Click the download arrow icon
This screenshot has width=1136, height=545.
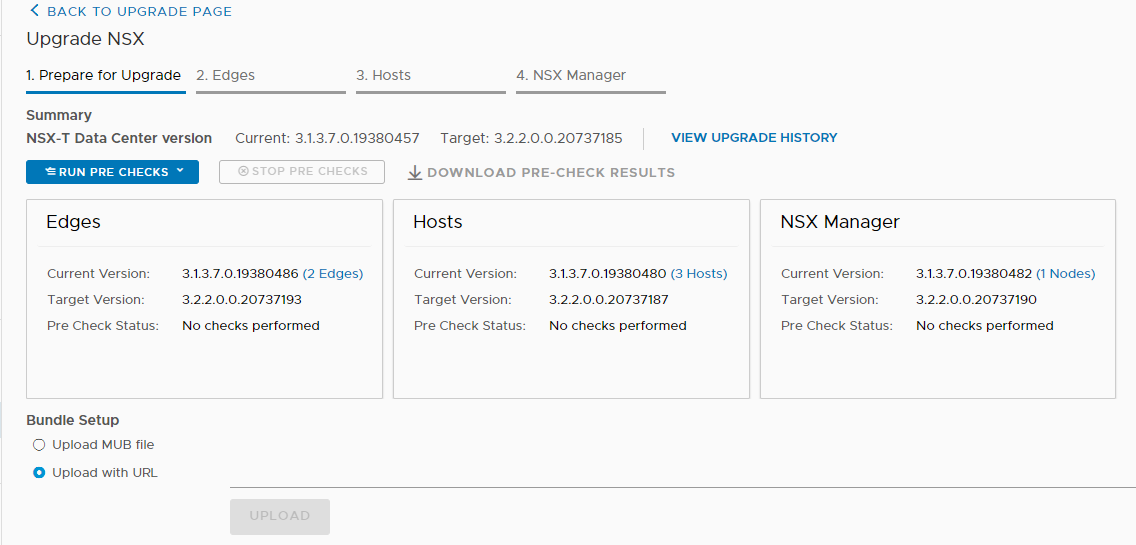click(414, 173)
